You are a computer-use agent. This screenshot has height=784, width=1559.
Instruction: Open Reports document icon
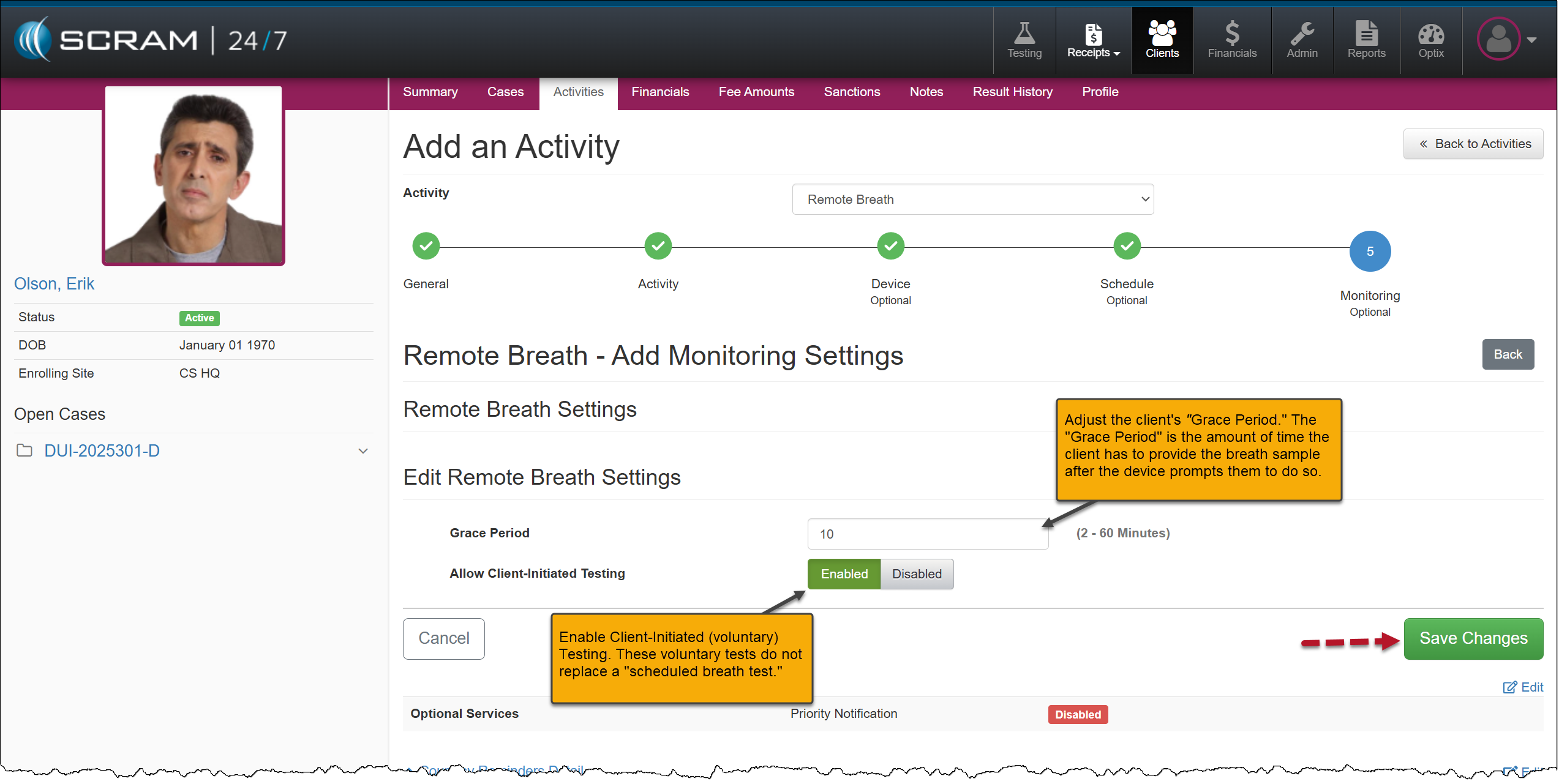click(x=1366, y=34)
